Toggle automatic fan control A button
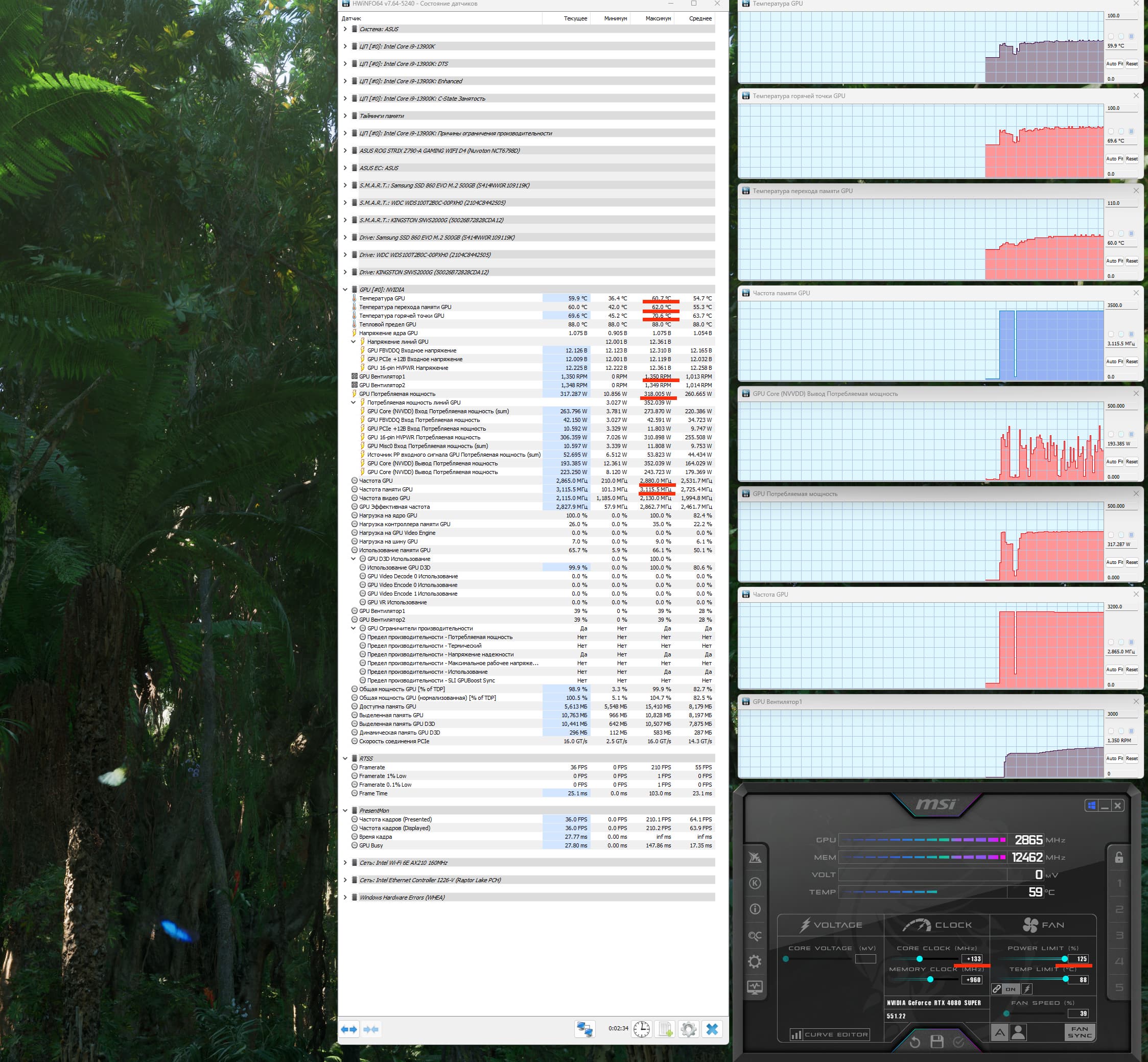Screen dimensions: 1148x1062 [1000, 1033]
